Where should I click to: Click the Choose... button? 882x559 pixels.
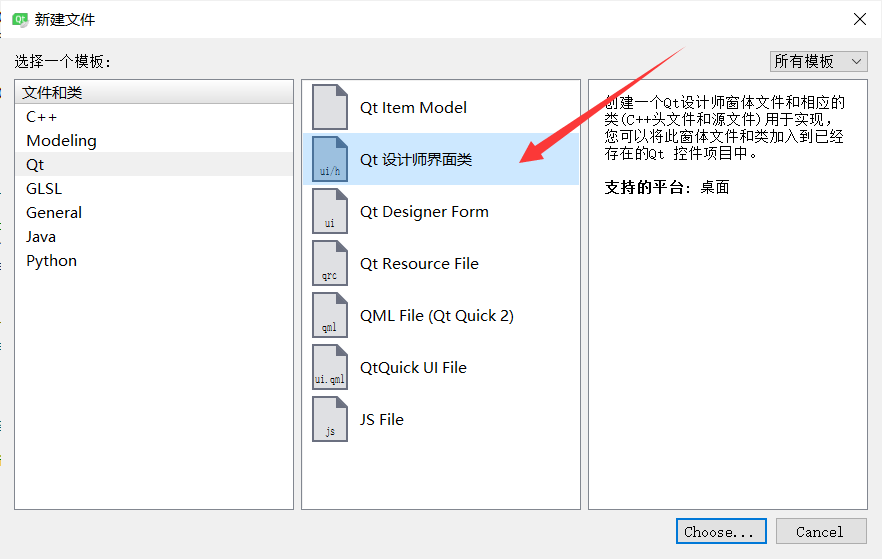click(x=721, y=531)
